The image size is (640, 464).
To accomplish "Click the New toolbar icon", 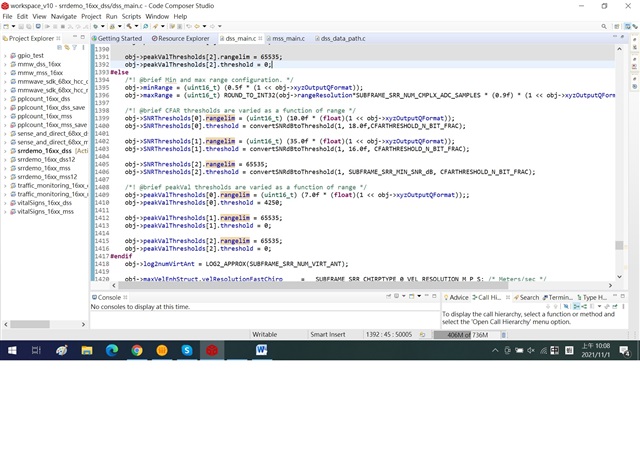I will (6, 26).
